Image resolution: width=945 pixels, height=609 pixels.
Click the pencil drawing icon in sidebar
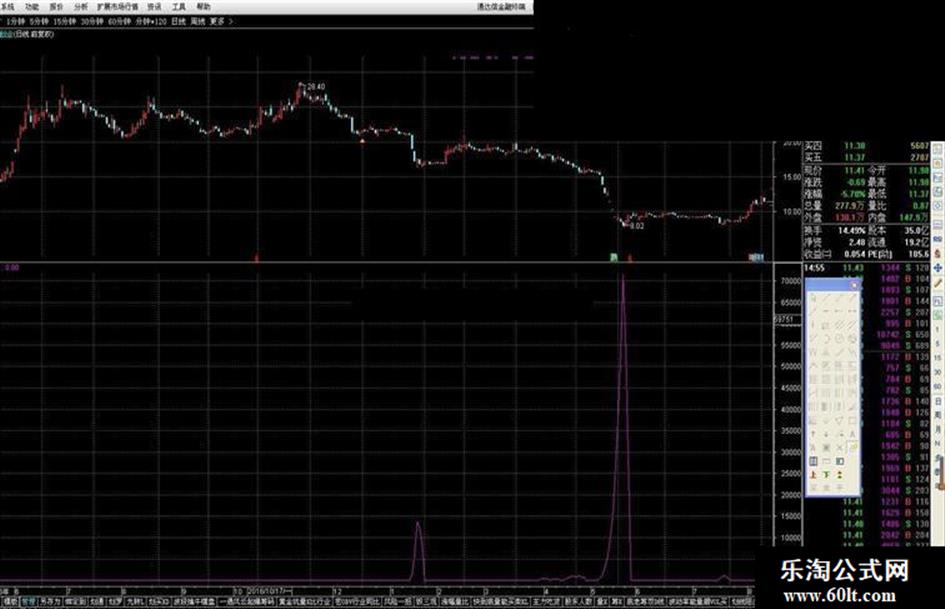[x=938, y=282]
